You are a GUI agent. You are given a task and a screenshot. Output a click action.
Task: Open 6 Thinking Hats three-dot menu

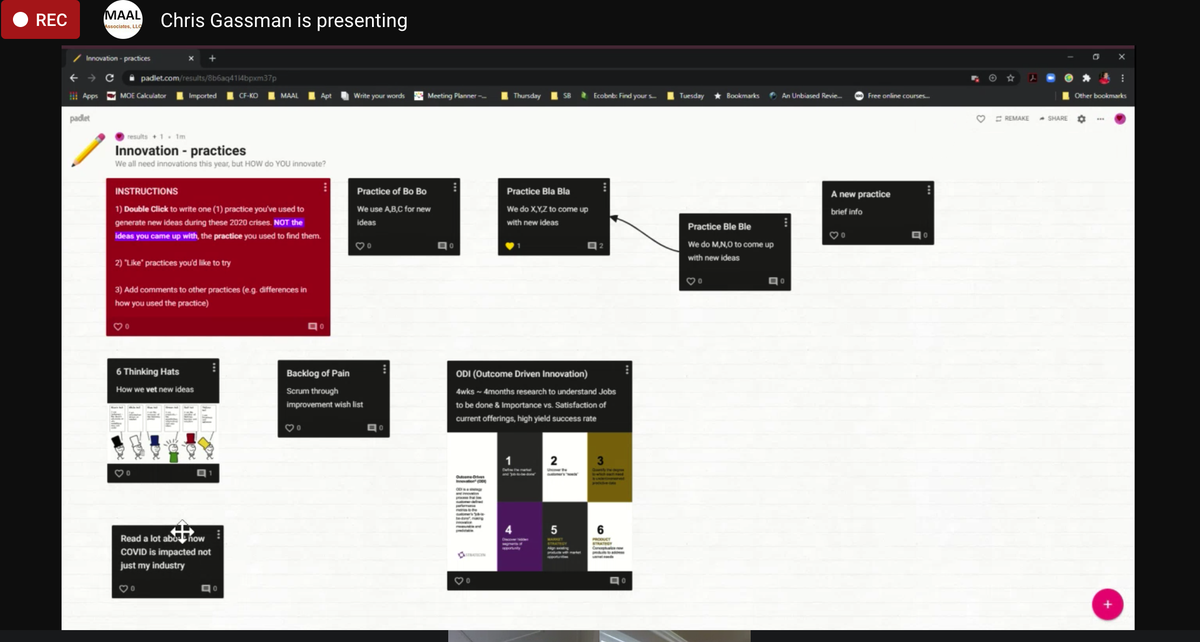coord(214,368)
